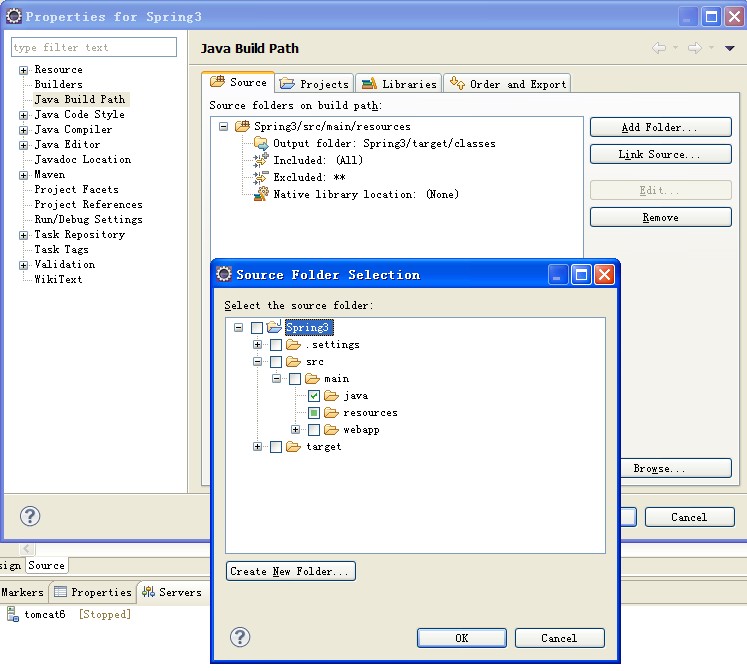Switch to the Source editor tab at bottom
747x671 pixels.
pyautogui.click(x=46, y=565)
